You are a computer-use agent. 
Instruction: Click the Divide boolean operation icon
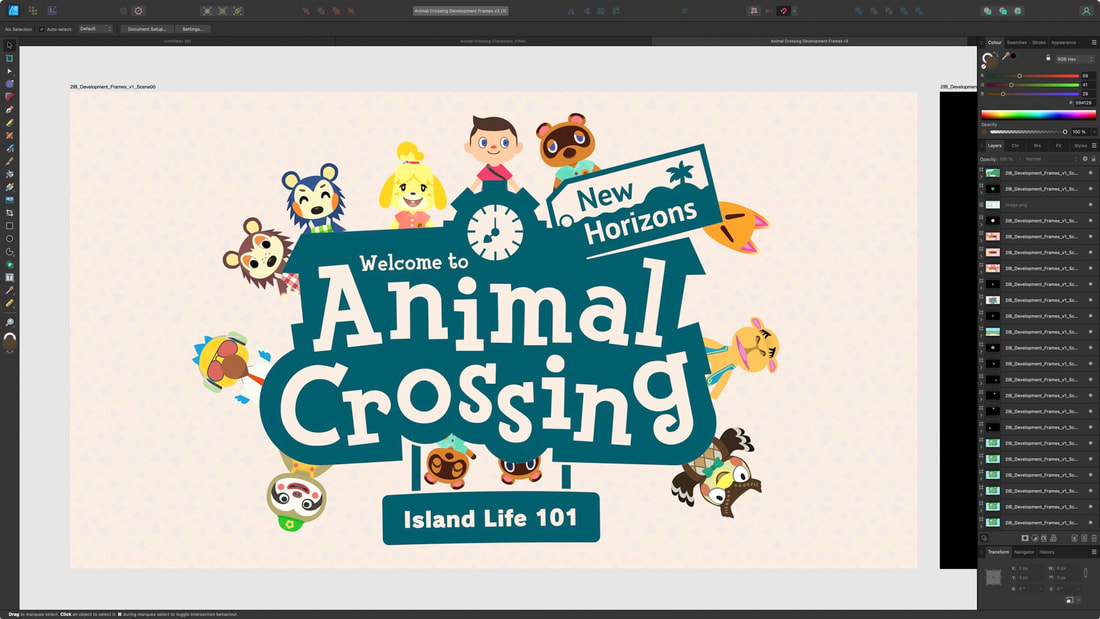(x=919, y=11)
